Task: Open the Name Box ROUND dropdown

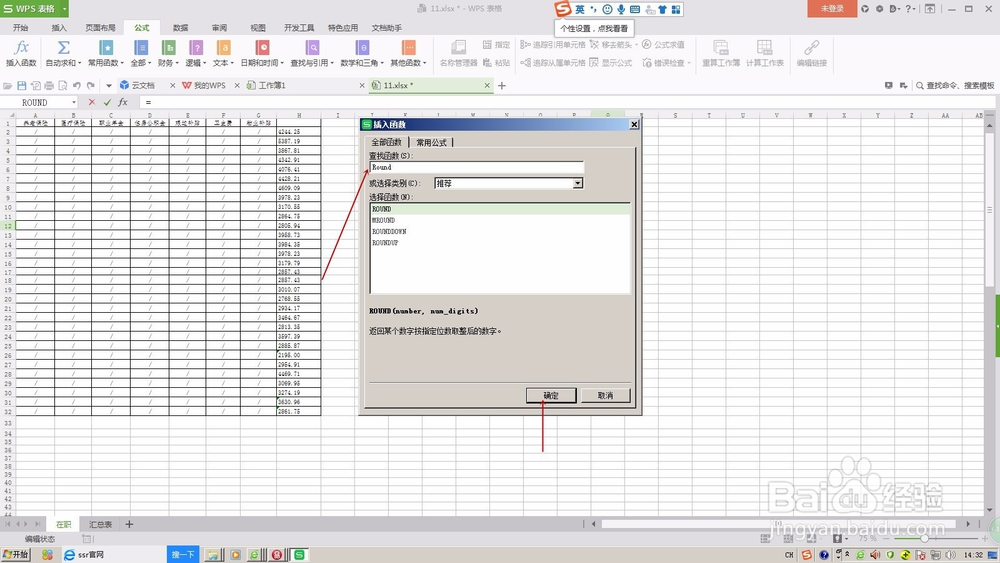Action: pyautogui.click(x=74, y=103)
